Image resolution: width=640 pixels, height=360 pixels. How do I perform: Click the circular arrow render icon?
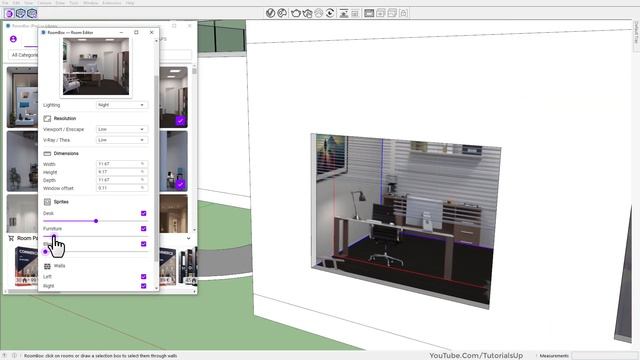pyautogui.click(x=330, y=13)
